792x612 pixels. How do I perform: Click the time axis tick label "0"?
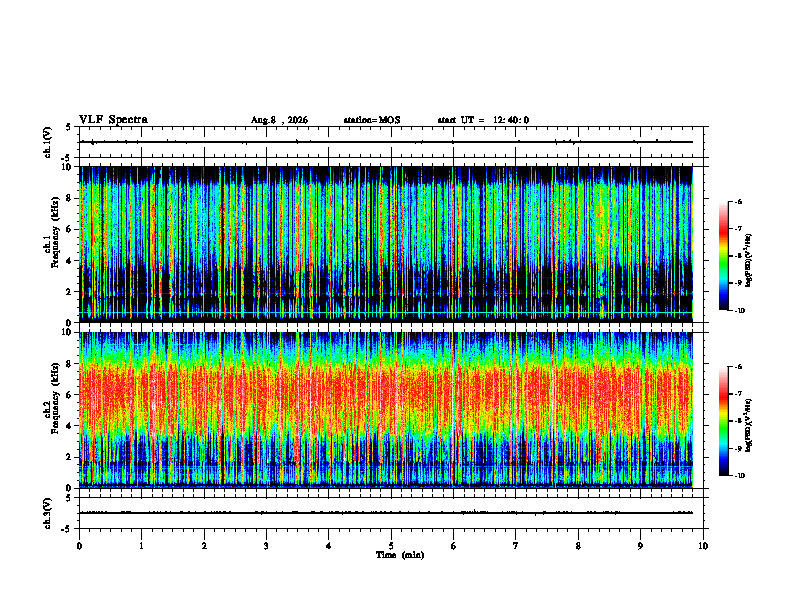click(x=79, y=546)
